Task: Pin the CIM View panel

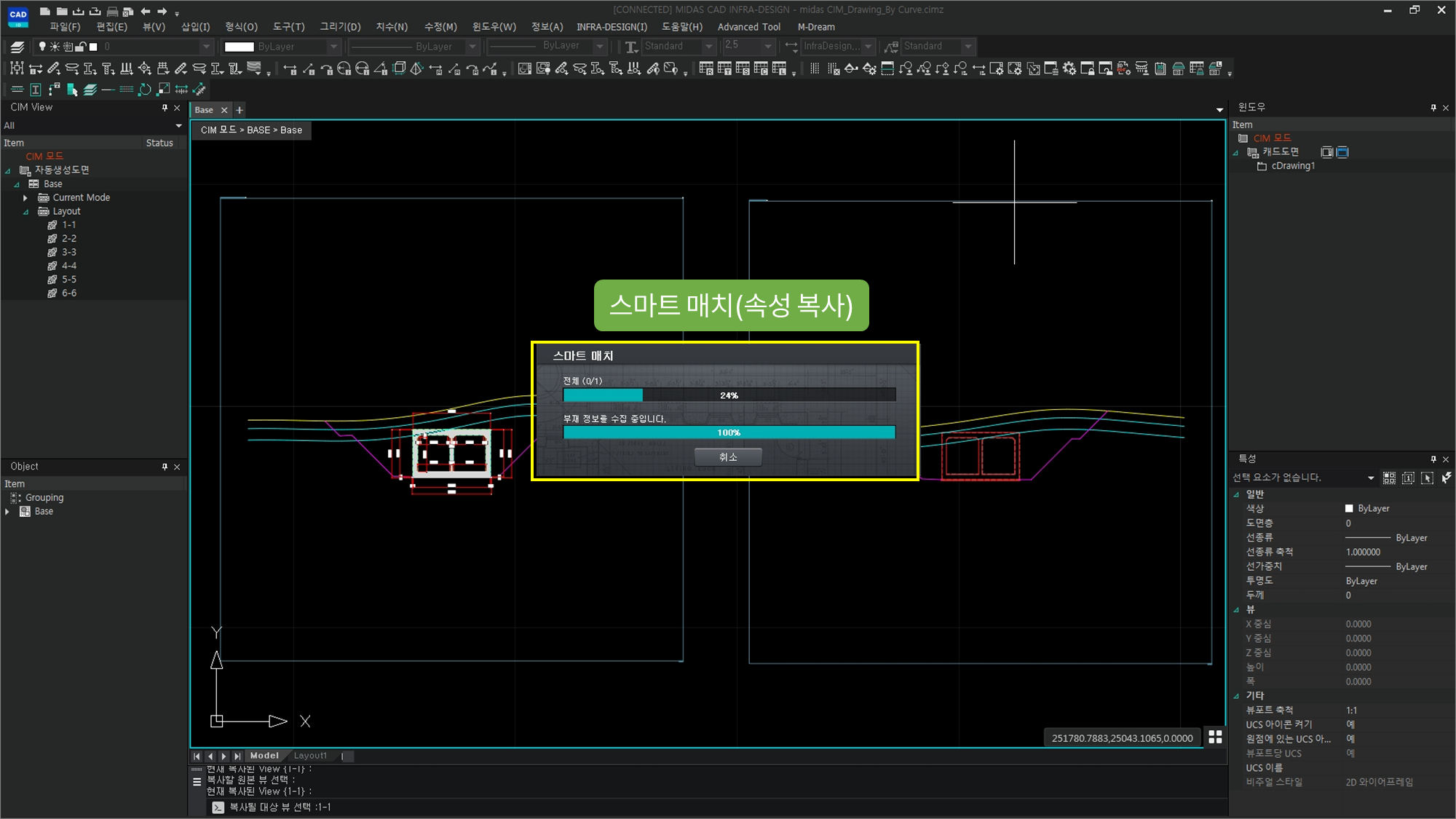Action: (x=165, y=107)
